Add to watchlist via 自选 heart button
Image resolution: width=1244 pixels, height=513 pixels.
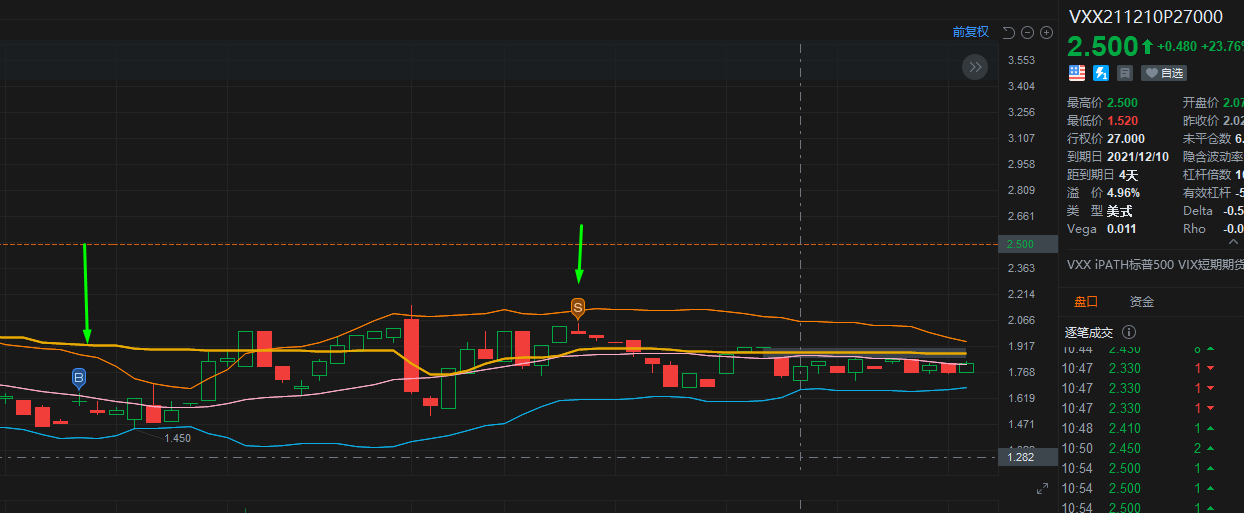coord(1164,73)
